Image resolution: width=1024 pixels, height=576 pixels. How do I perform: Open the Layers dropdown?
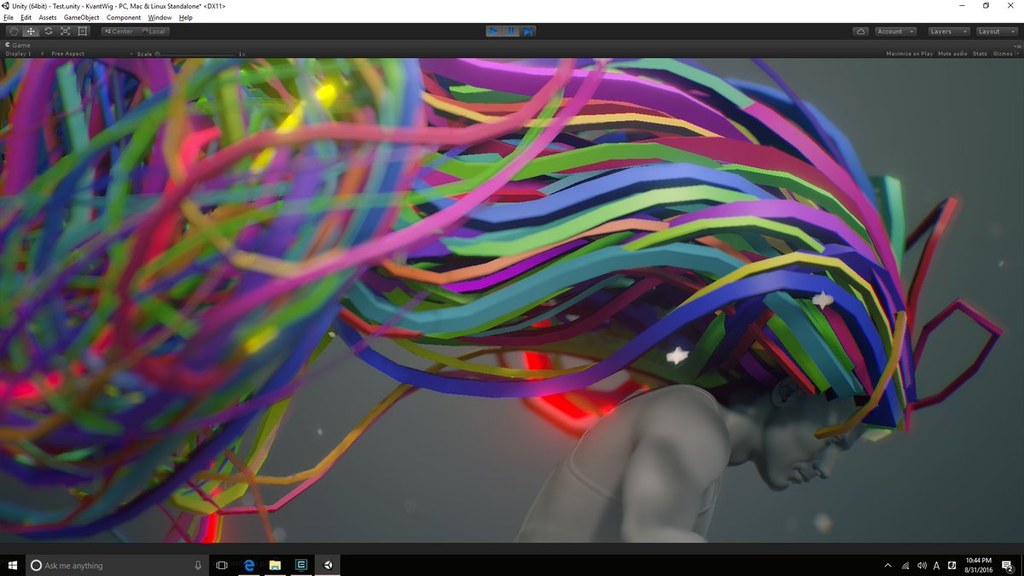click(948, 31)
